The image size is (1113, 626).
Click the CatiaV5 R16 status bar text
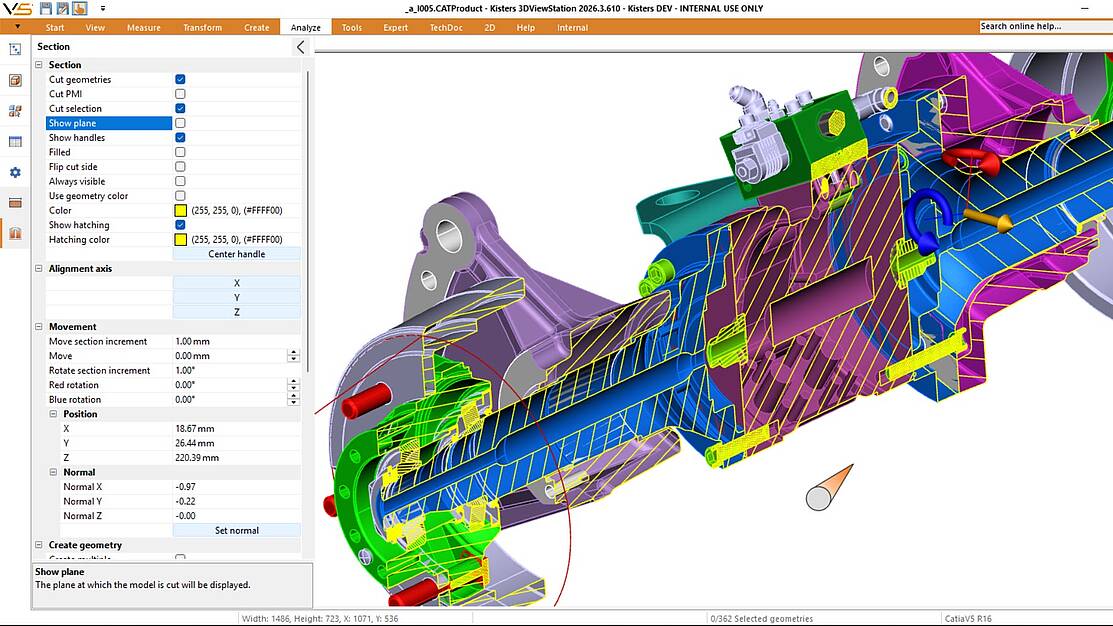point(967,618)
